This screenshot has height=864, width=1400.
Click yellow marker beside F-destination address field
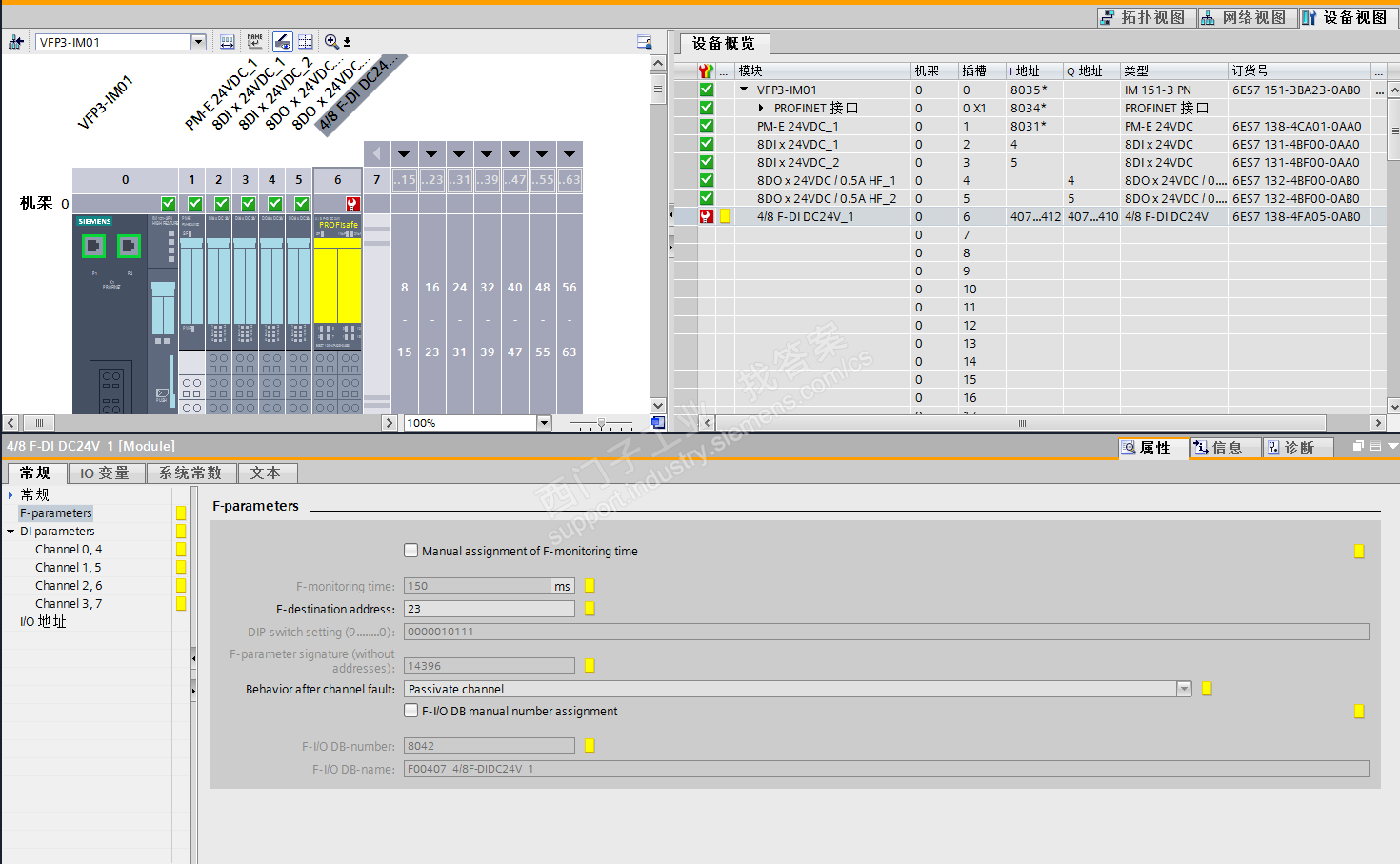coord(590,609)
